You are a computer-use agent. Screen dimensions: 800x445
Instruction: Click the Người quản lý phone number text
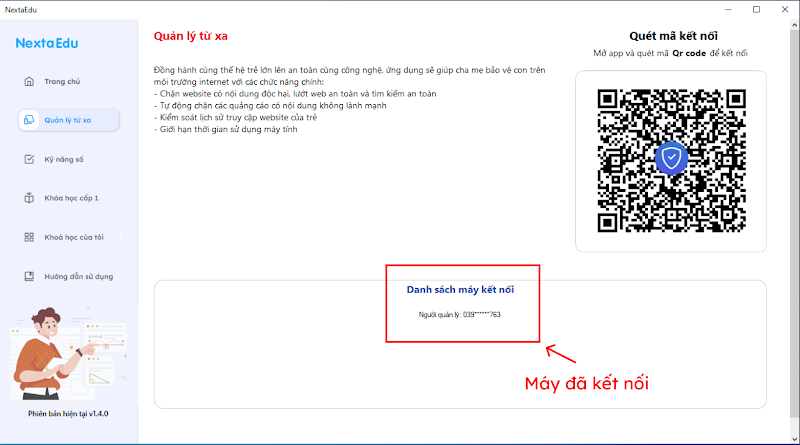pyautogui.click(x=459, y=314)
